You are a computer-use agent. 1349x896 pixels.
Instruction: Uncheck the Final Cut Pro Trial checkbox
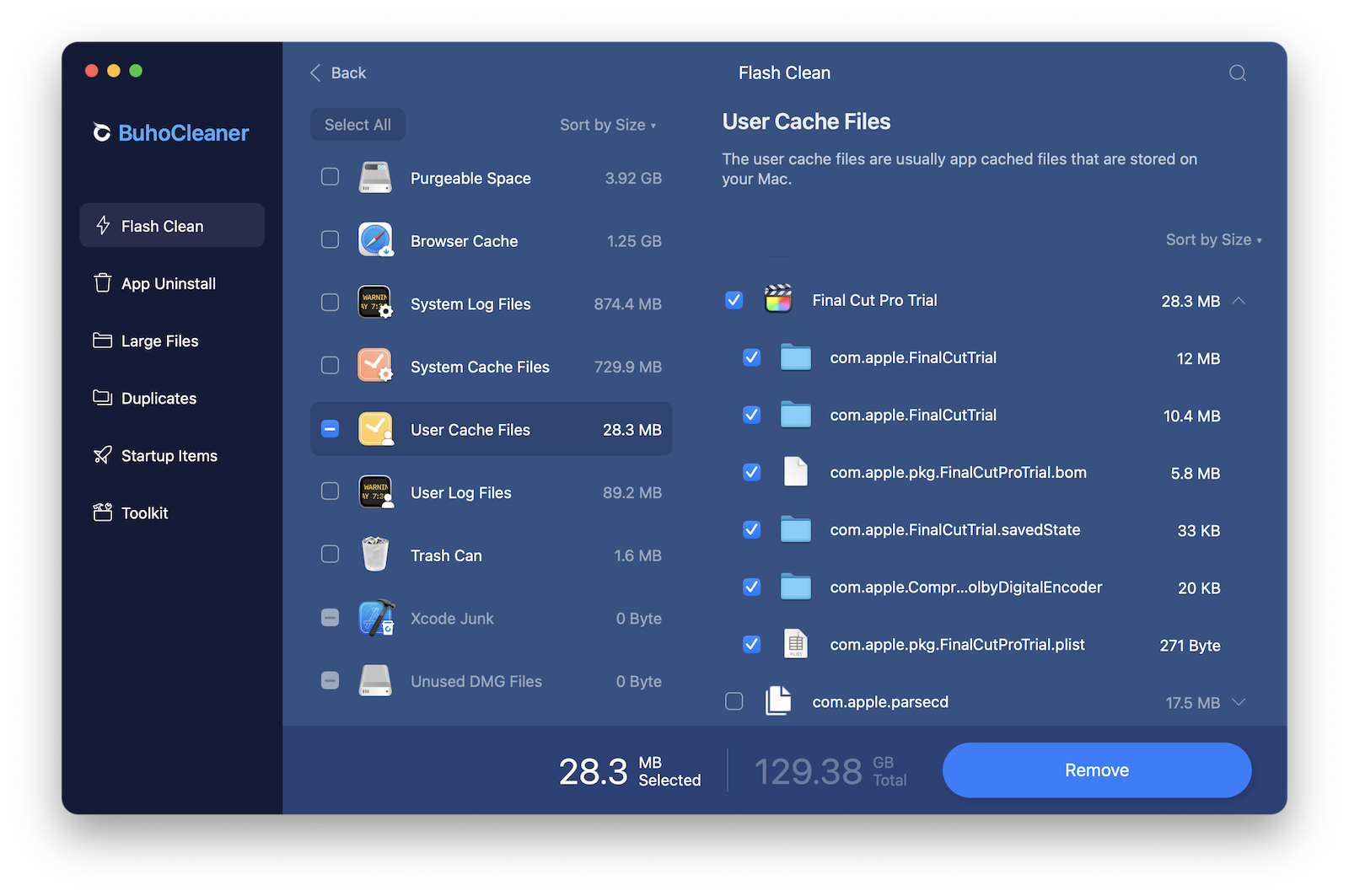[734, 300]
